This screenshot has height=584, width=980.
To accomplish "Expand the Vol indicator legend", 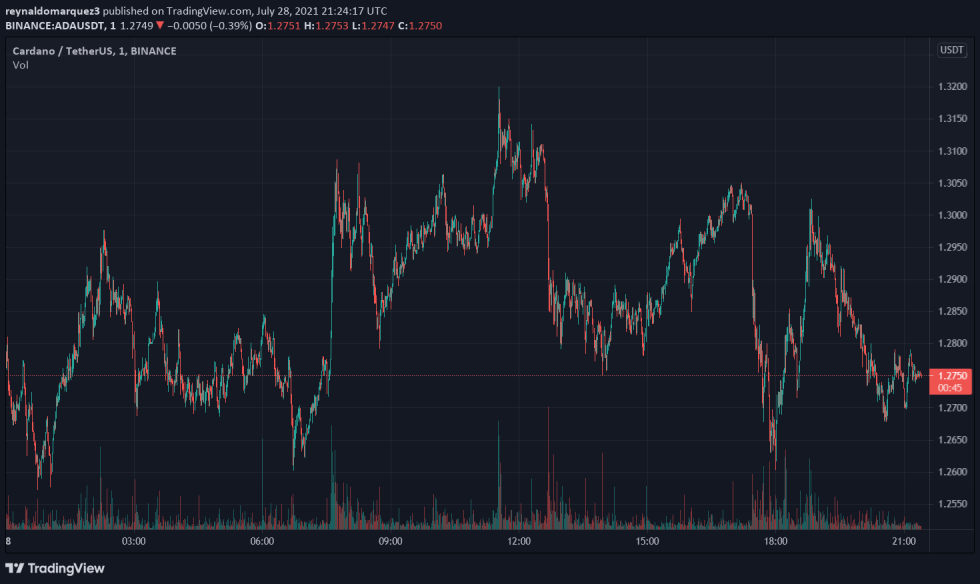I will tap(20, 65).
